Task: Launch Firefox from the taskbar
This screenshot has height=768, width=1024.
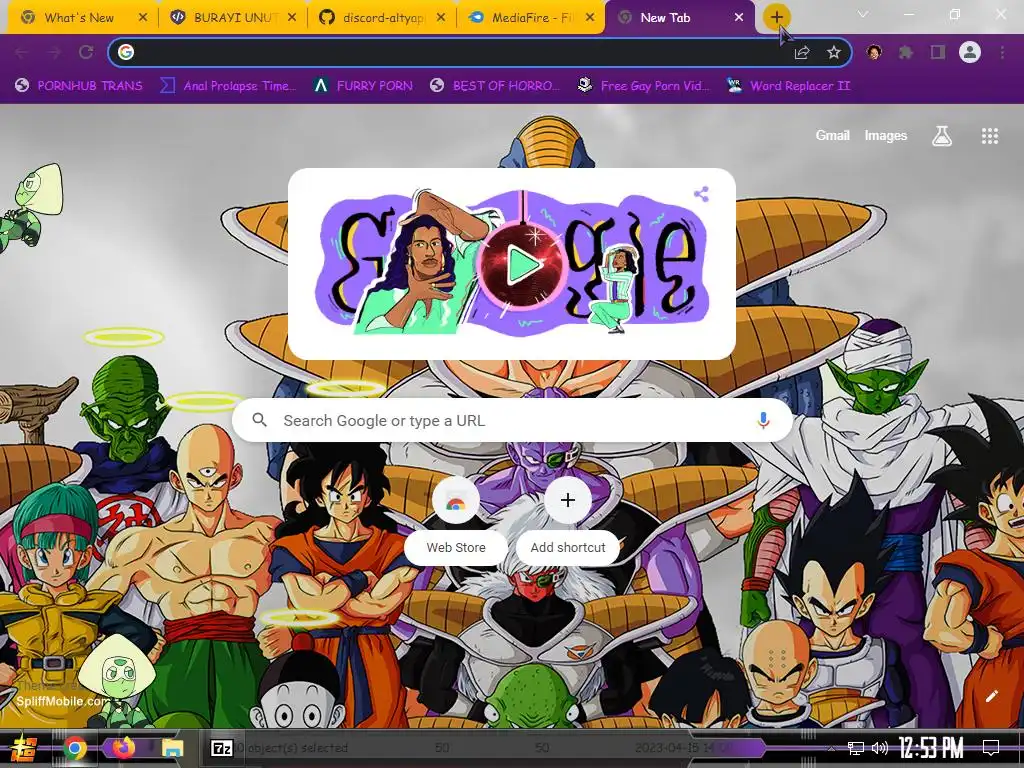Action: (123, 747)
